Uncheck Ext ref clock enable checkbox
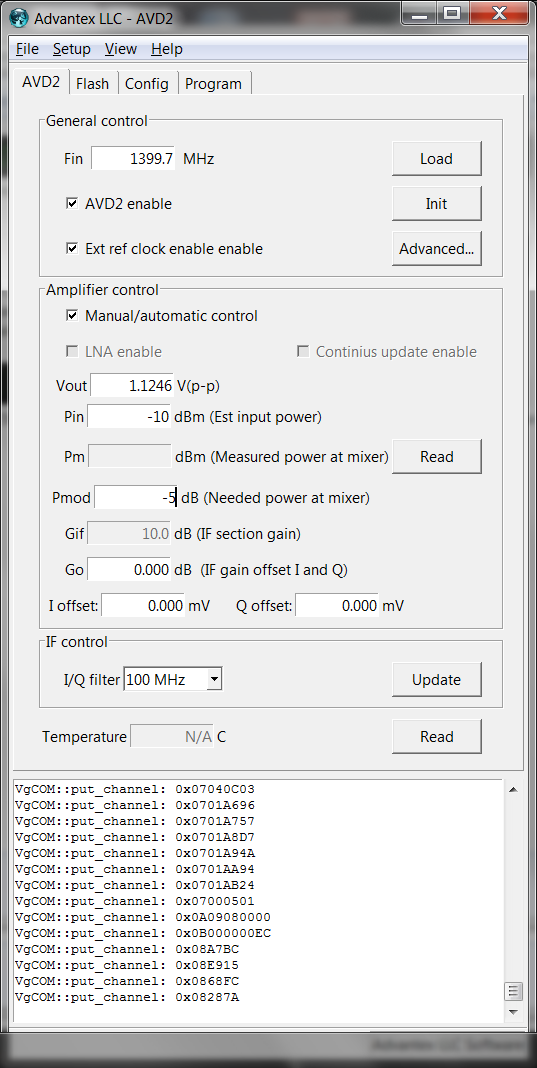This screenshot has height=1068, width=537. pos(72,249)
